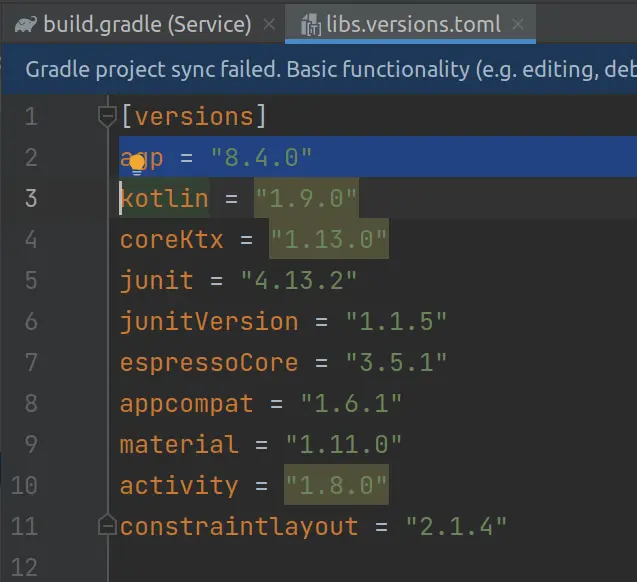Click the junitVersion value "1.1.5"
Screen dimensions: 637x582
tap(396, 321)
